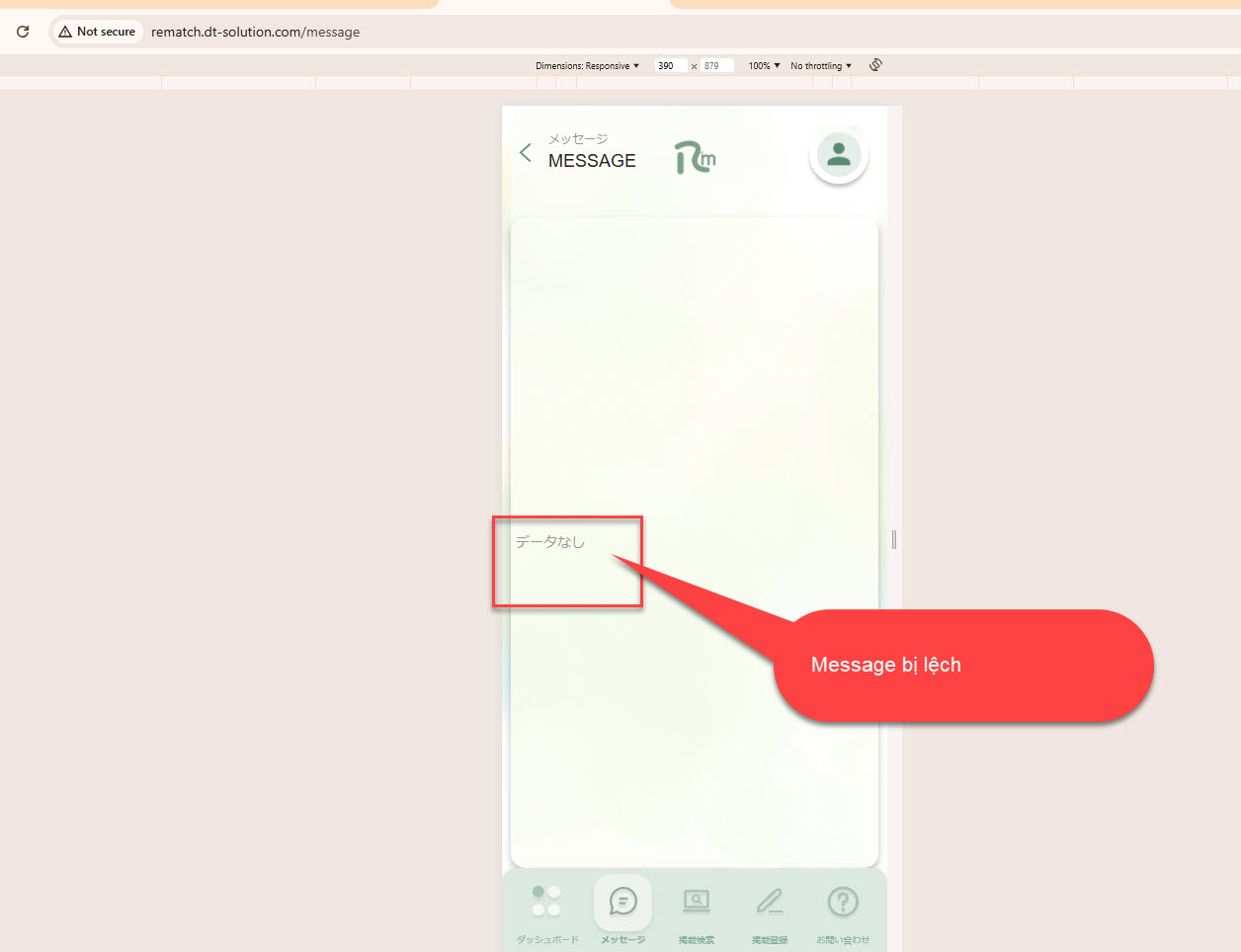Click the viewport width field showing 390

coord(670,66)
